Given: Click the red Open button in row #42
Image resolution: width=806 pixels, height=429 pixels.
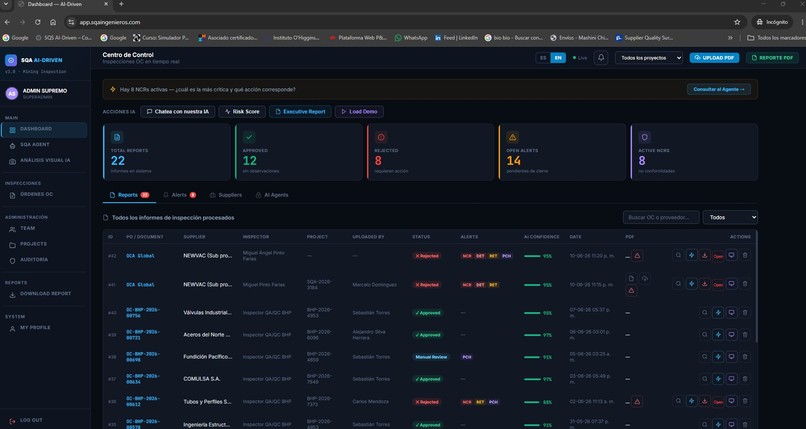Looking at the screenshot, I should 718,256.
